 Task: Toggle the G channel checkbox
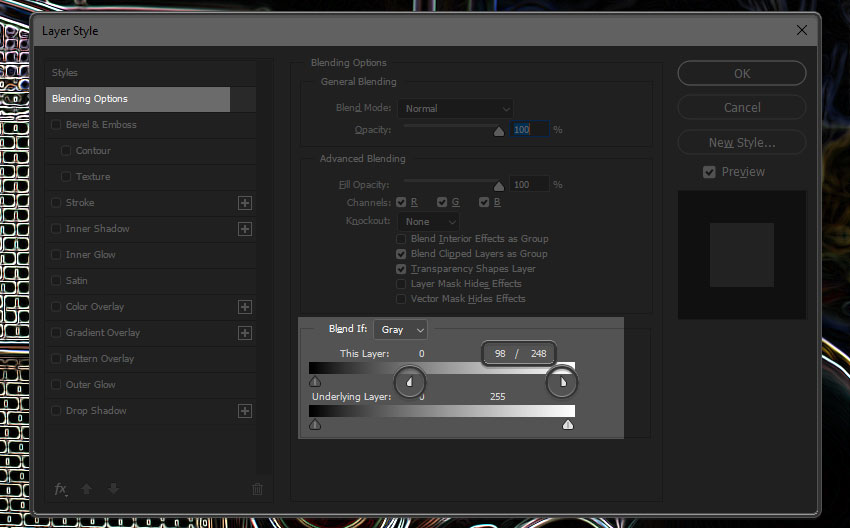[442, 202]
